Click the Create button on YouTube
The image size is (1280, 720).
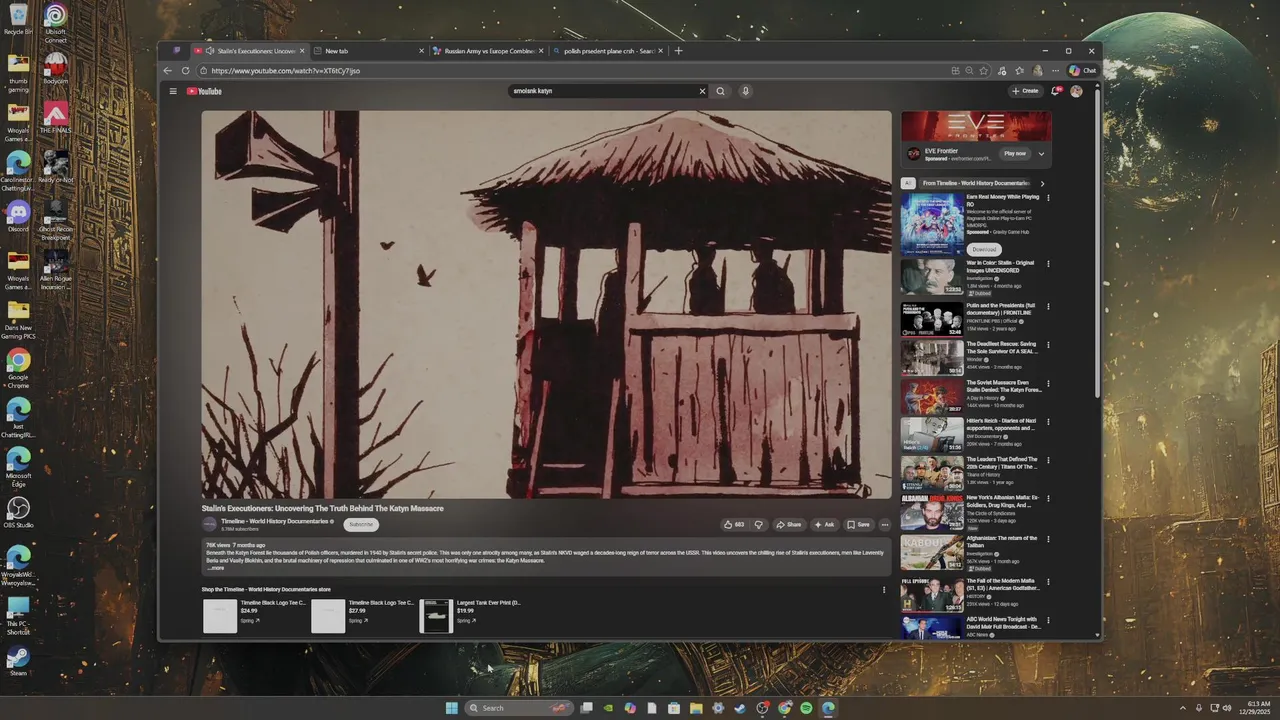click(1025, 91)
